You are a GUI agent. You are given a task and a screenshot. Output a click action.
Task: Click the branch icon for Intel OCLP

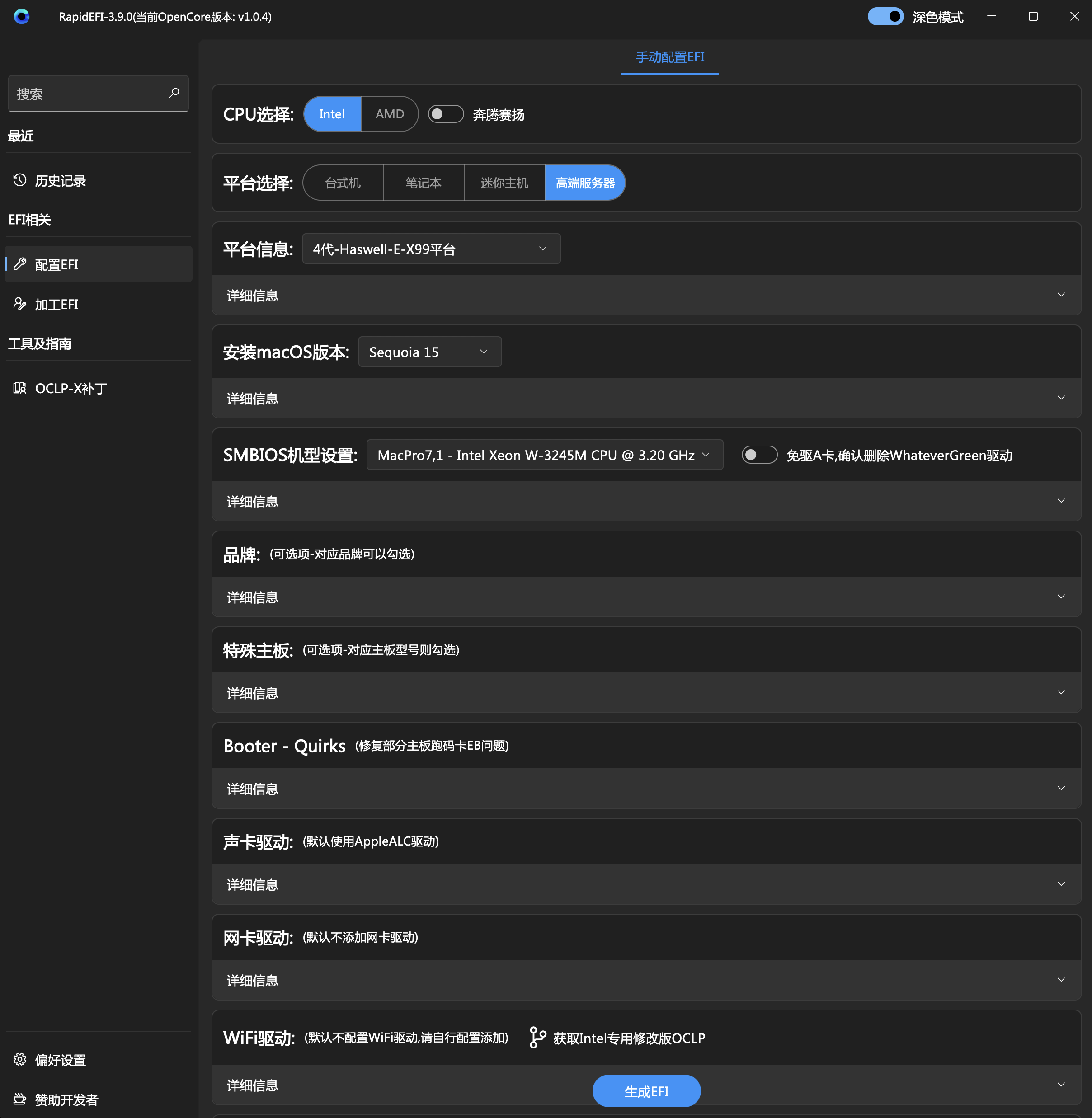537,1037
